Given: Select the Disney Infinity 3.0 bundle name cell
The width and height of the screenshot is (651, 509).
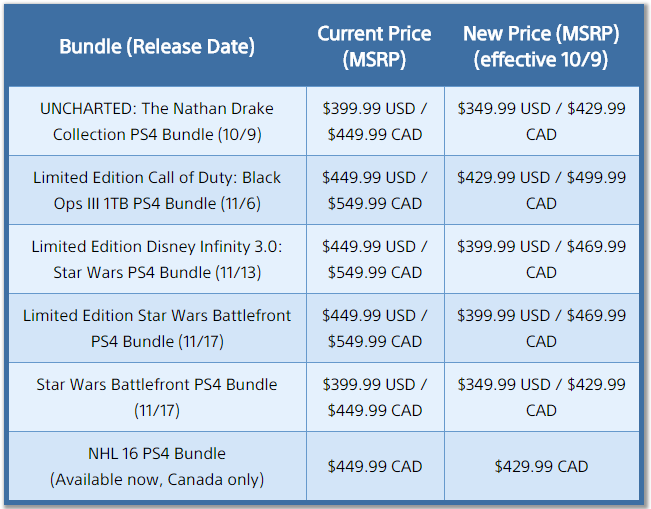Looking at the screenshot, I should coord(157,259).
